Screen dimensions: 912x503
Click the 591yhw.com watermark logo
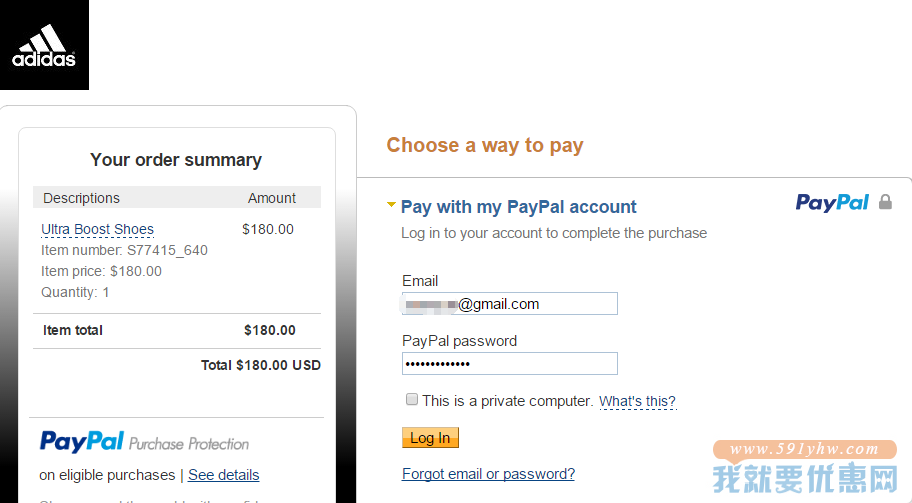coord(805,467)
